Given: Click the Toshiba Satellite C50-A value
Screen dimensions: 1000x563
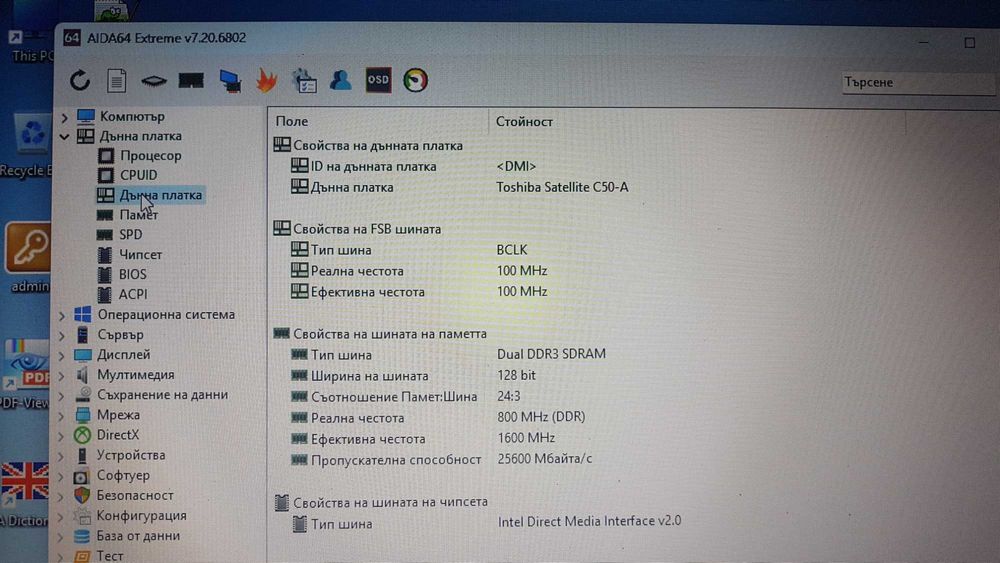Looking at the screenshot, I should [x=562, y=187].
